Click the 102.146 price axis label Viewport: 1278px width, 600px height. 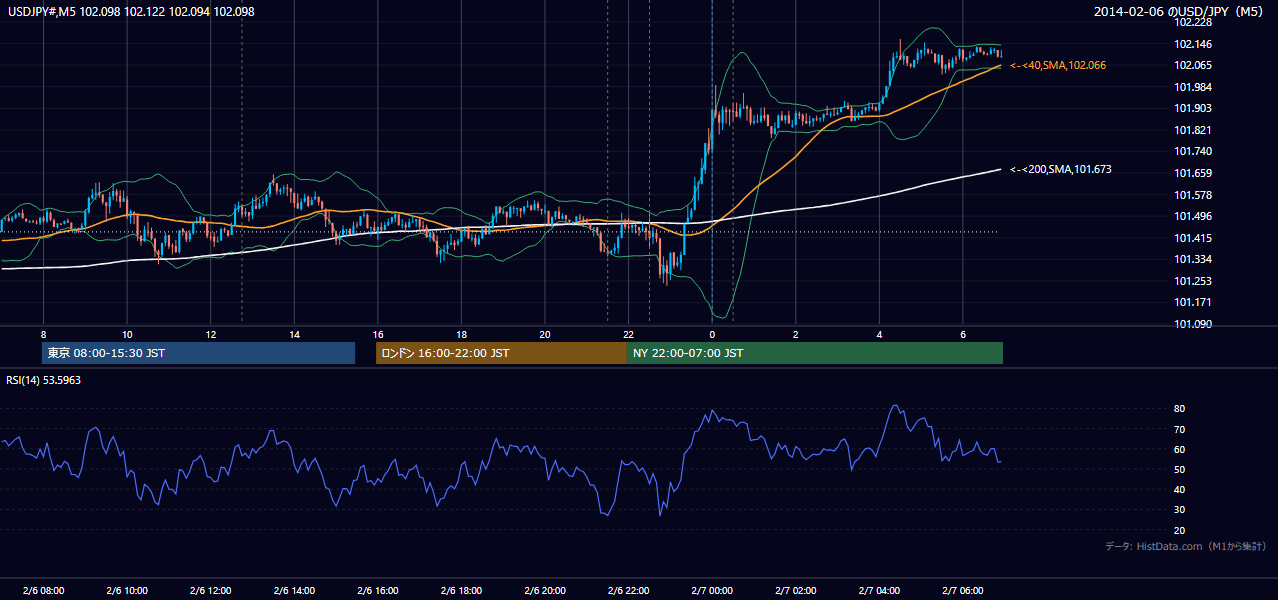pos(1193,44)
